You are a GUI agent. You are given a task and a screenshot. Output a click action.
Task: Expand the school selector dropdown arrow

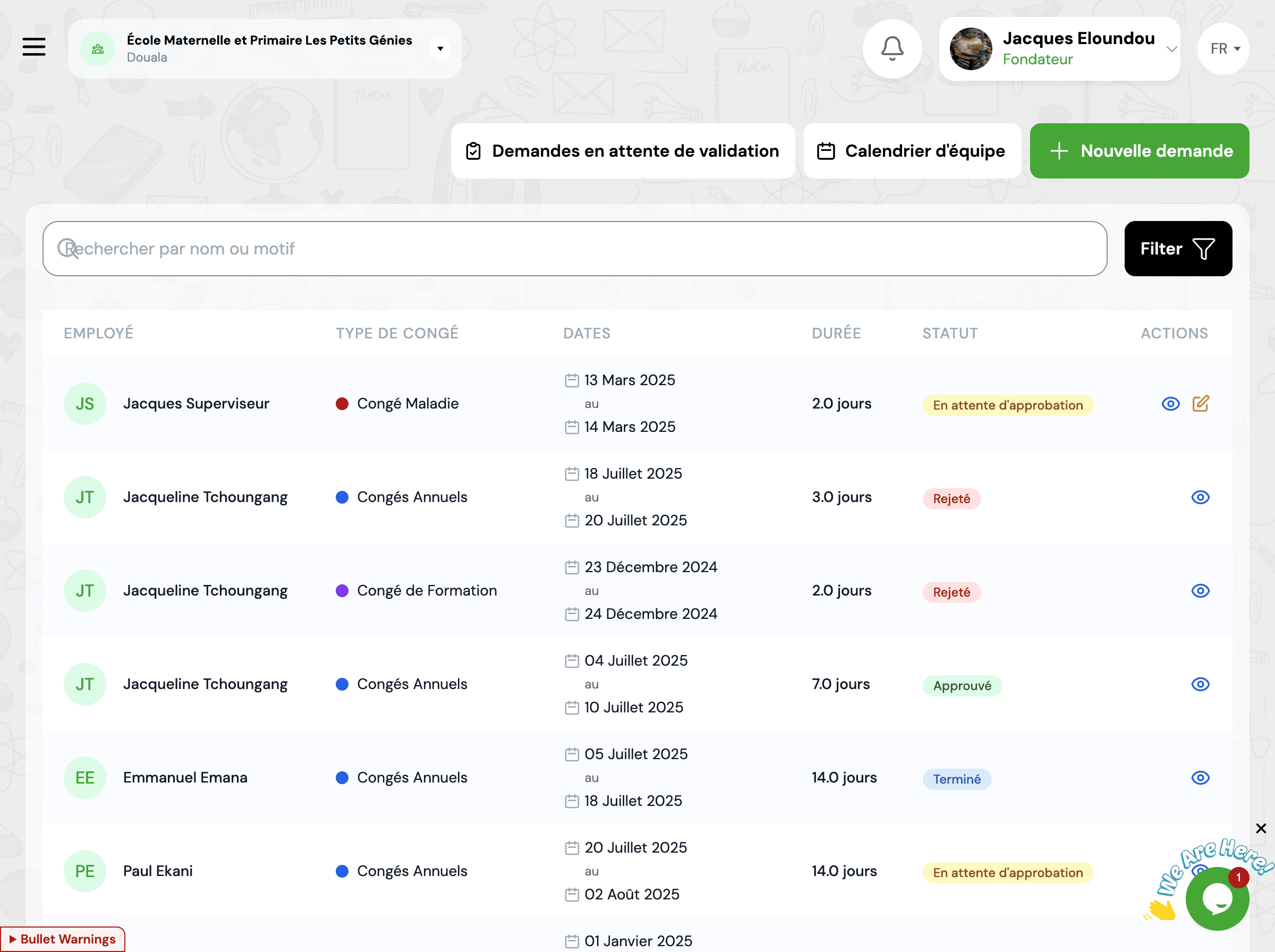440,49
